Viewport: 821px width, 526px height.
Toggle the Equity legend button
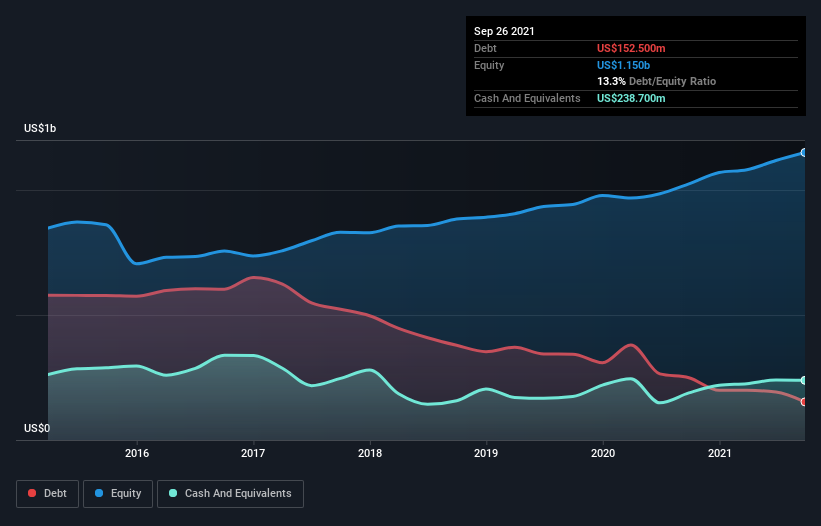118,494
